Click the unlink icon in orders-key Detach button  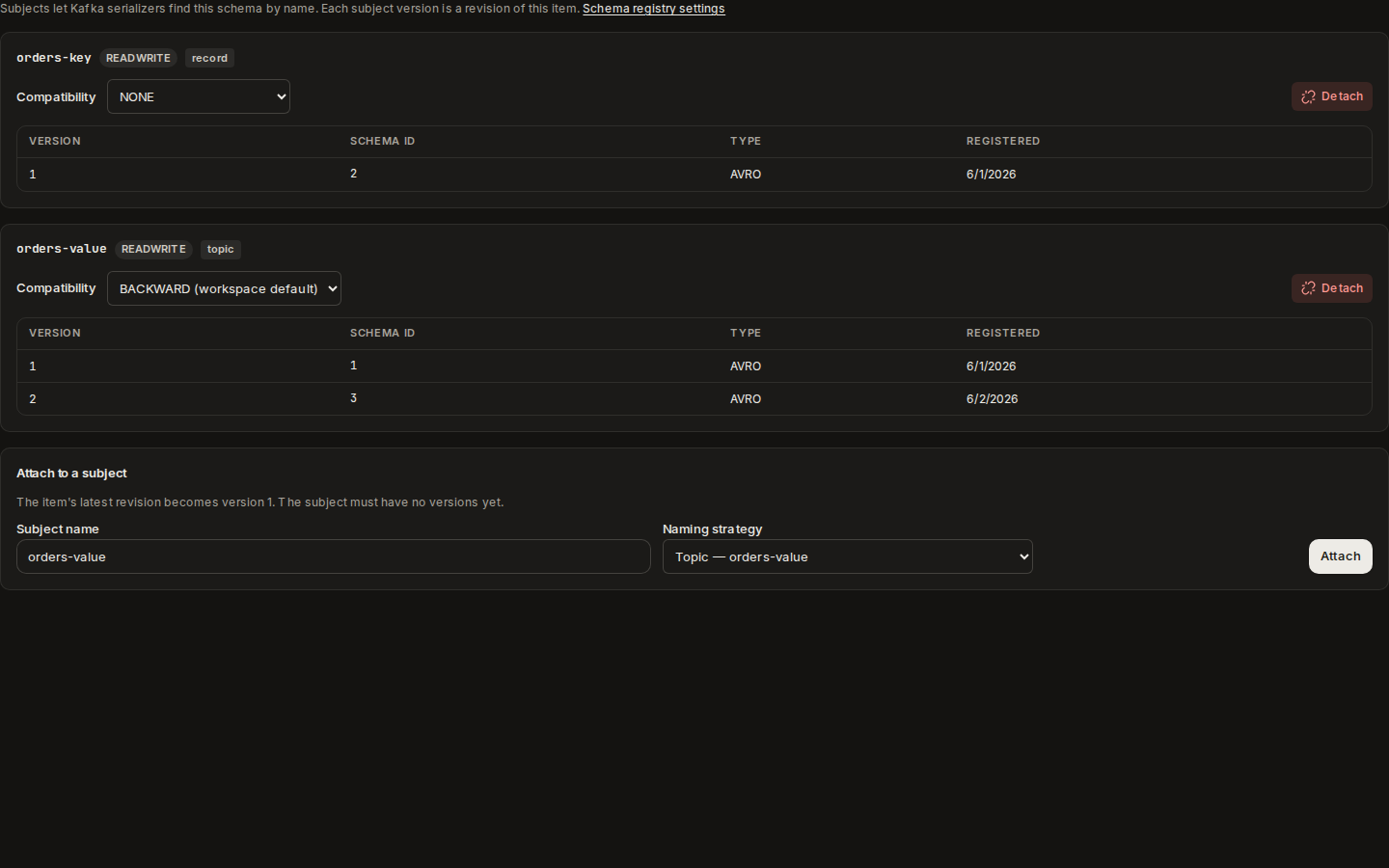1308,96
